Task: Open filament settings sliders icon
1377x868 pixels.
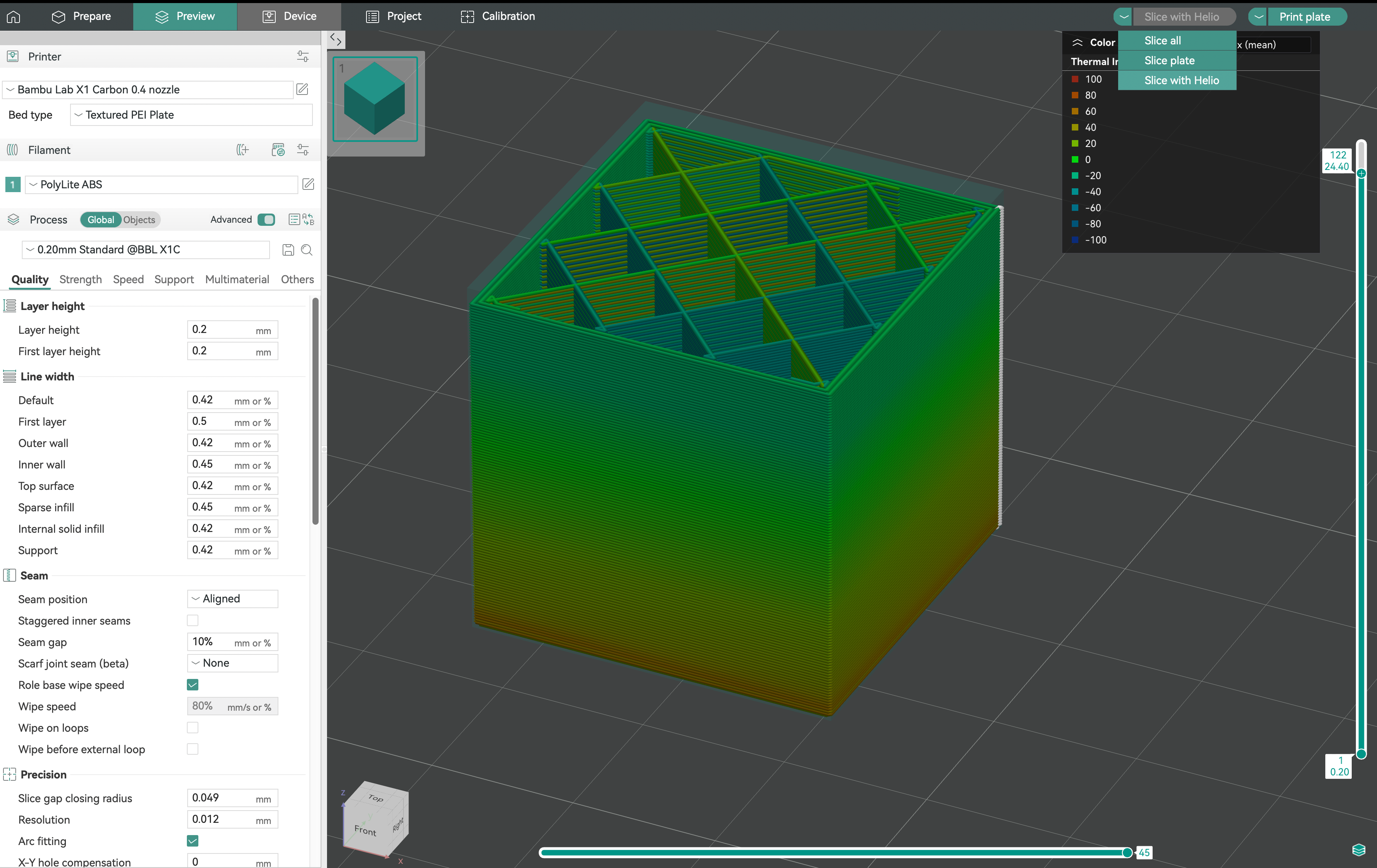Action: [303, 150]
